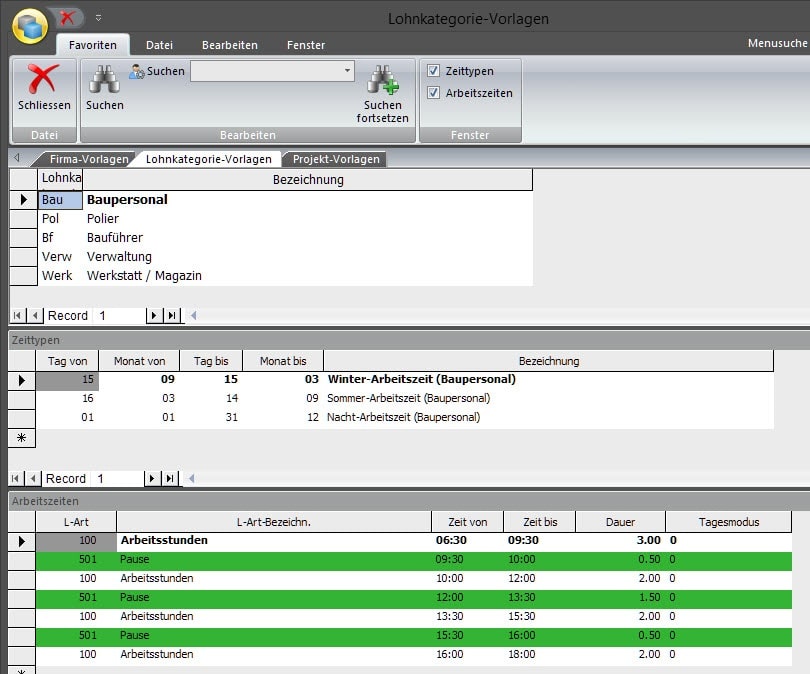This screenshot has height=674, width=810.
Task: Click the Monat bis column header
Action: click(x=283, y=361)
